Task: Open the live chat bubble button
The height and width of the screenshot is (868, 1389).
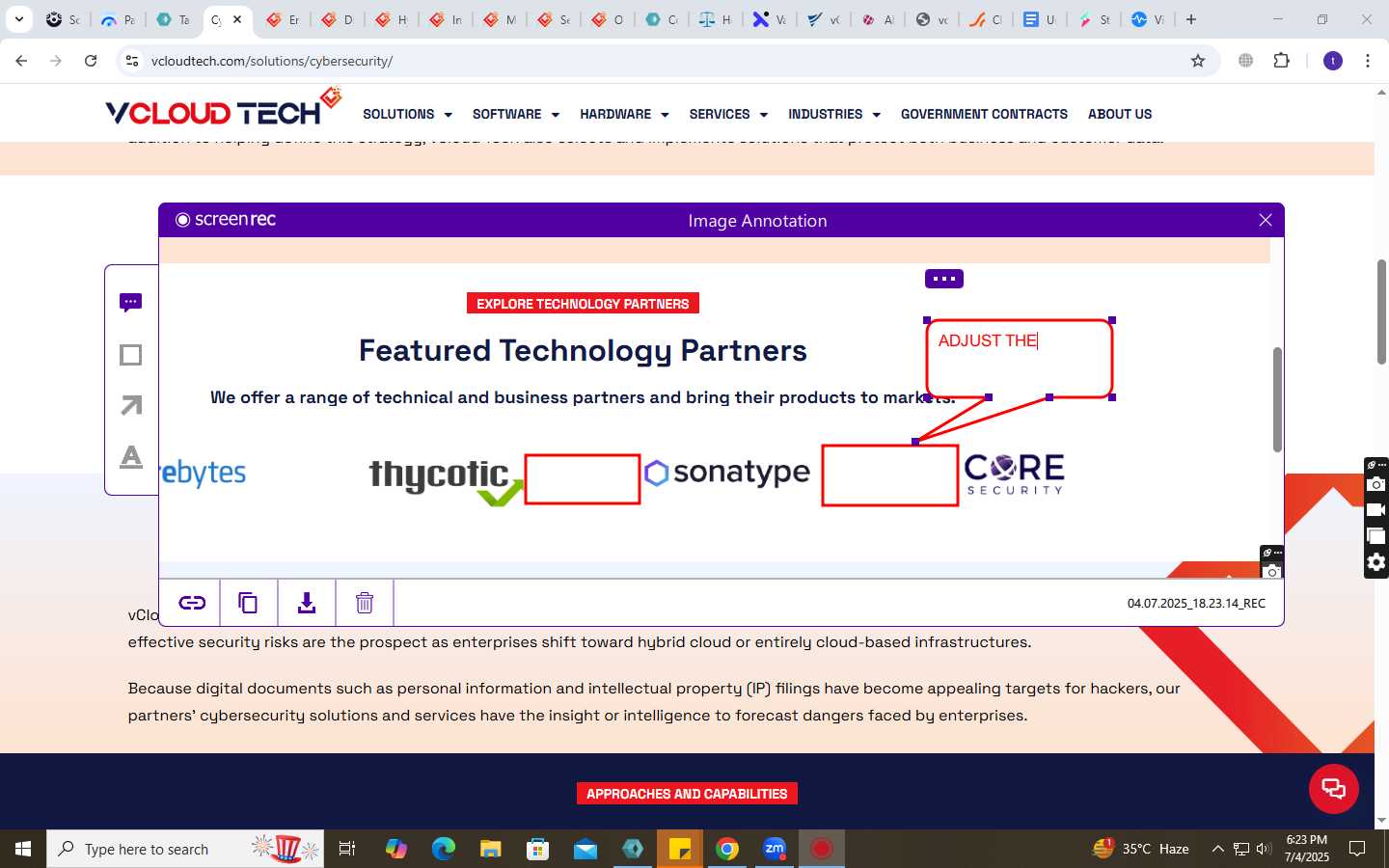Action: pyautogui.click(x=1334, y=788)
